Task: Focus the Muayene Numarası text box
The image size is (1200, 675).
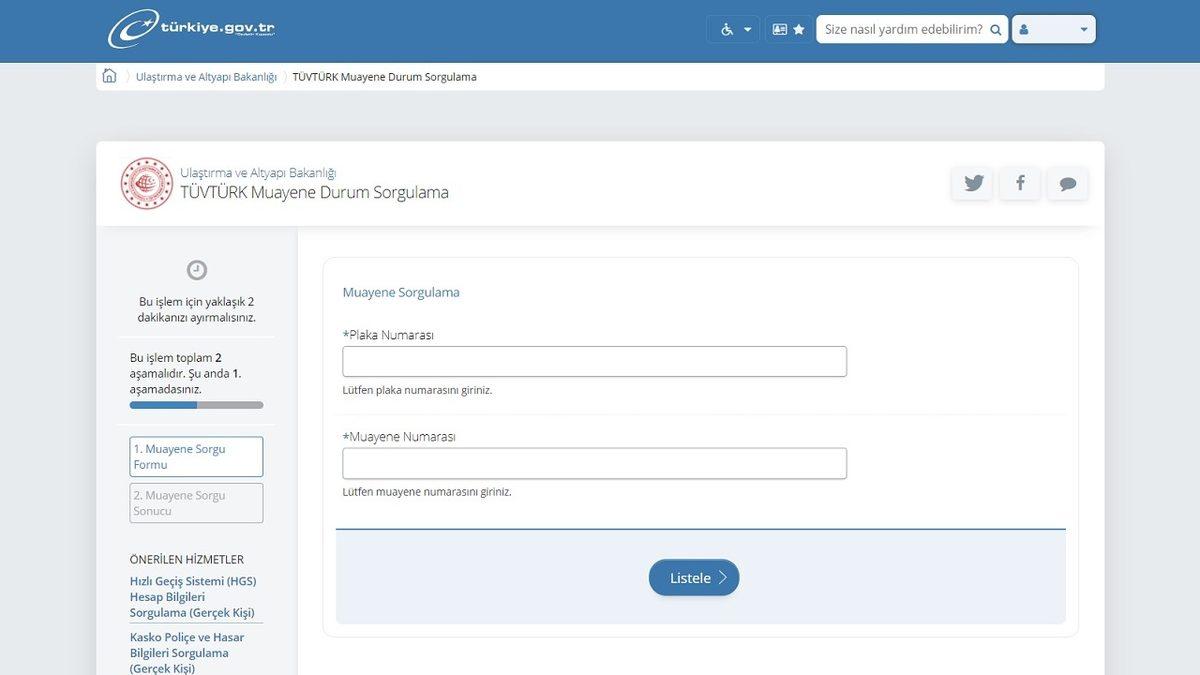Action: coord(594,463)
